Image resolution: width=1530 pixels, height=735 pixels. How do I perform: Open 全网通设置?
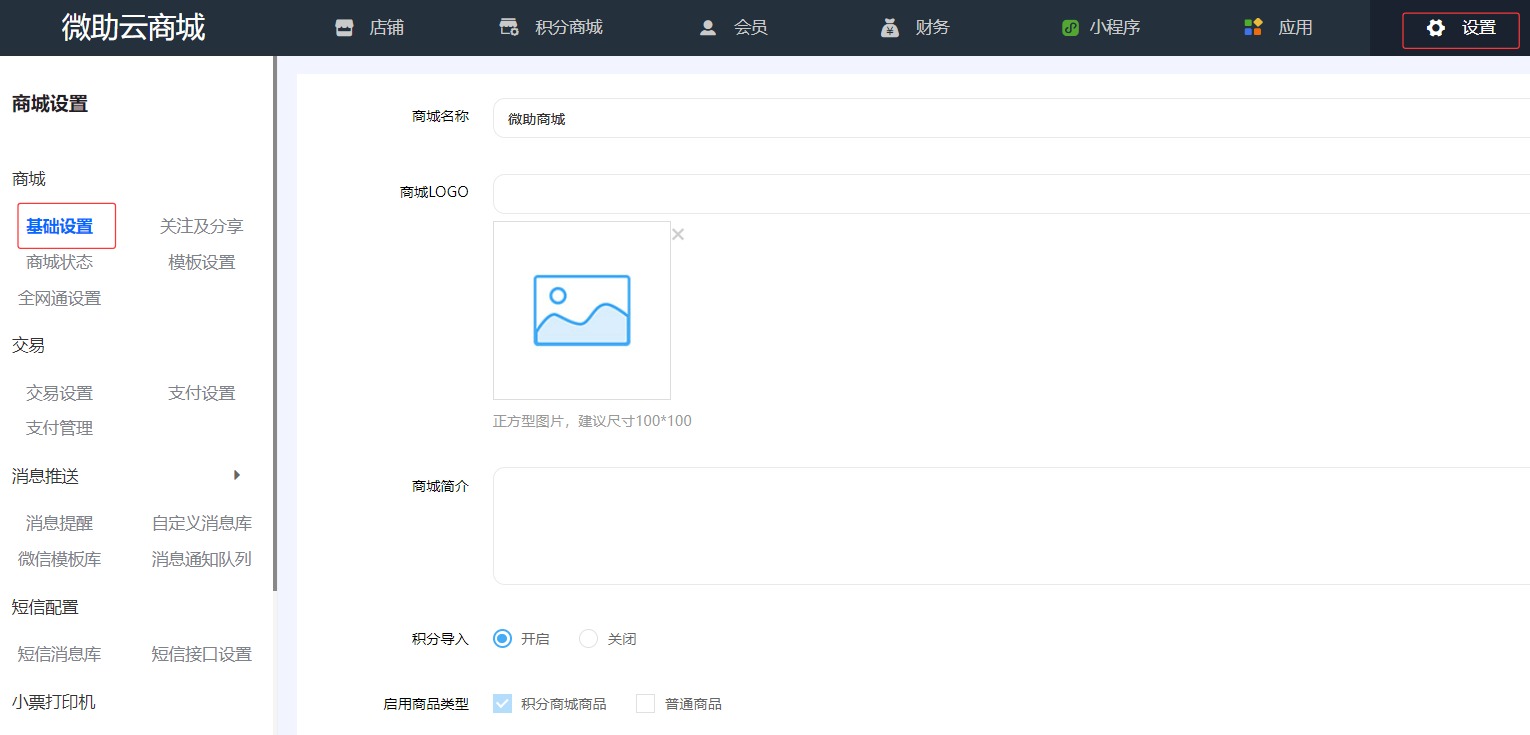(60, 298)
